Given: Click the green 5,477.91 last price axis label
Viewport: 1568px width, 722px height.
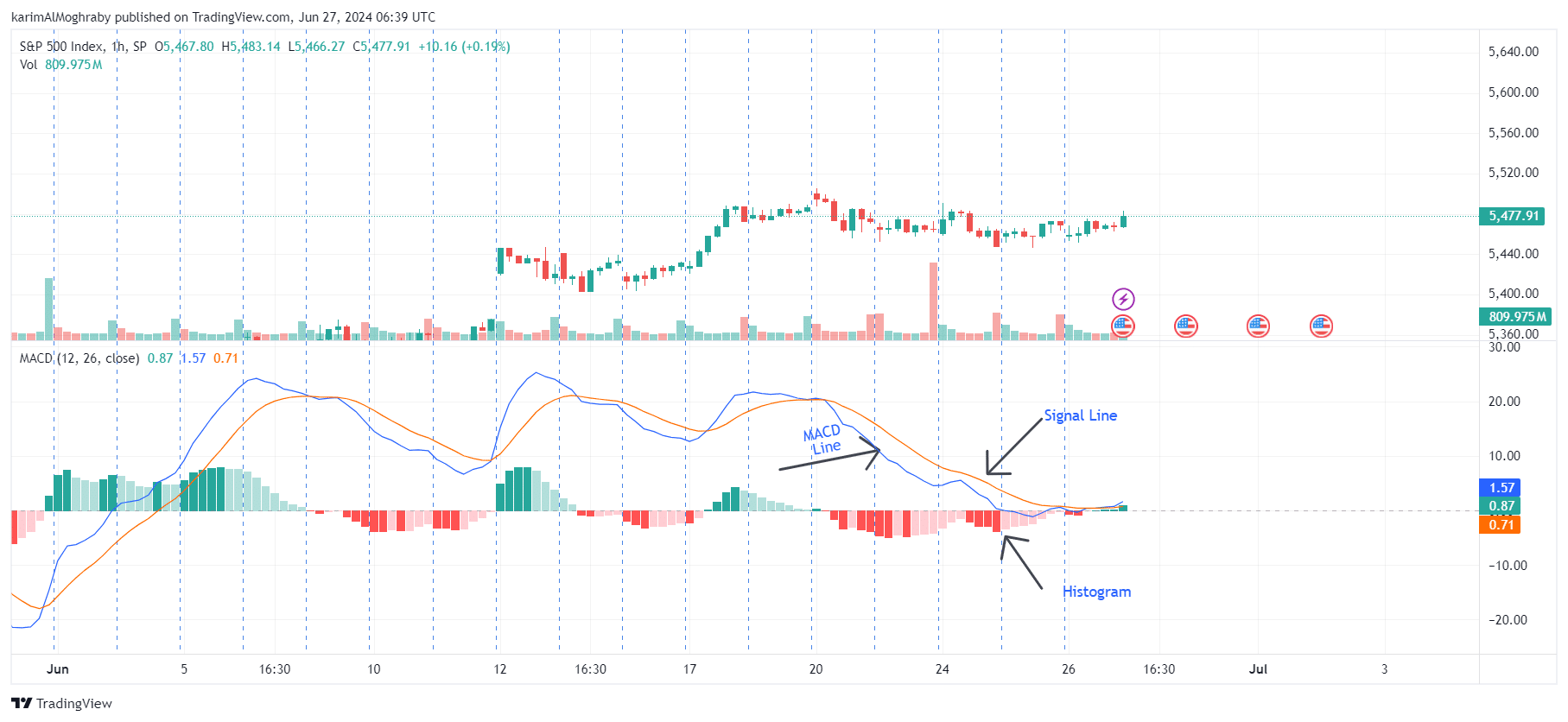Looking at the screenshot, I should click(1514, 216).
